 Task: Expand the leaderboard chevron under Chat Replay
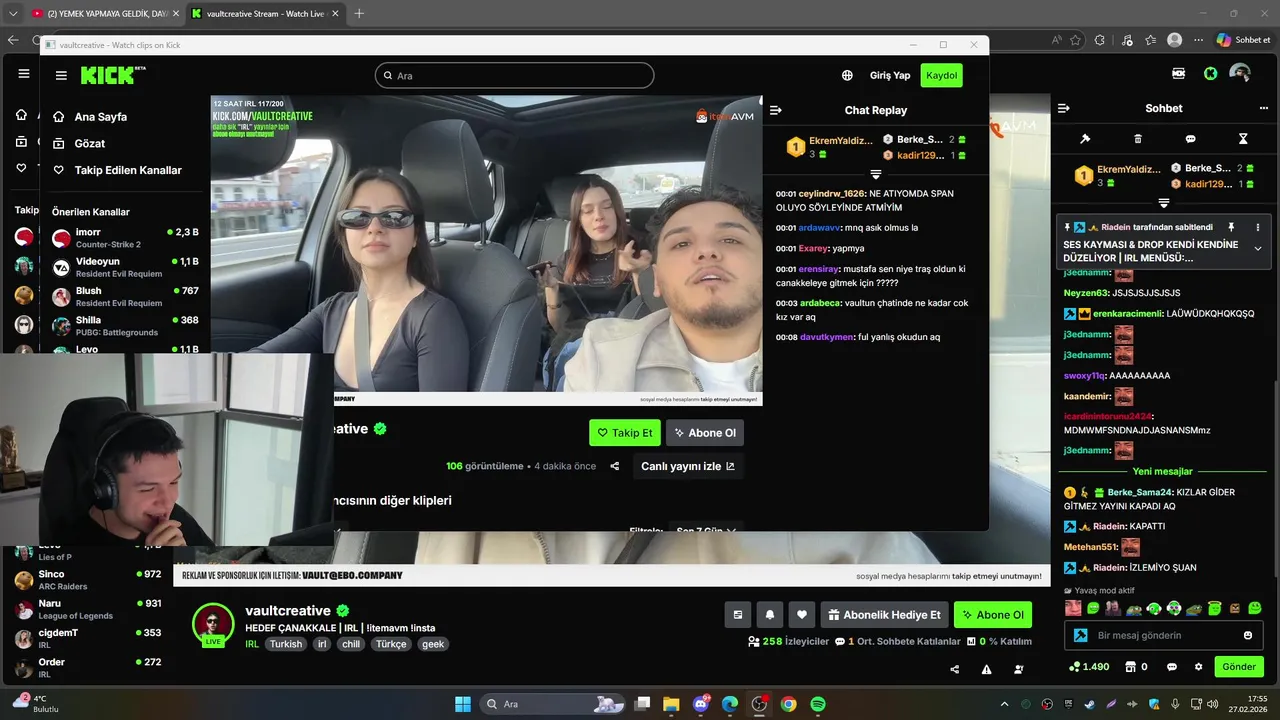876,175
